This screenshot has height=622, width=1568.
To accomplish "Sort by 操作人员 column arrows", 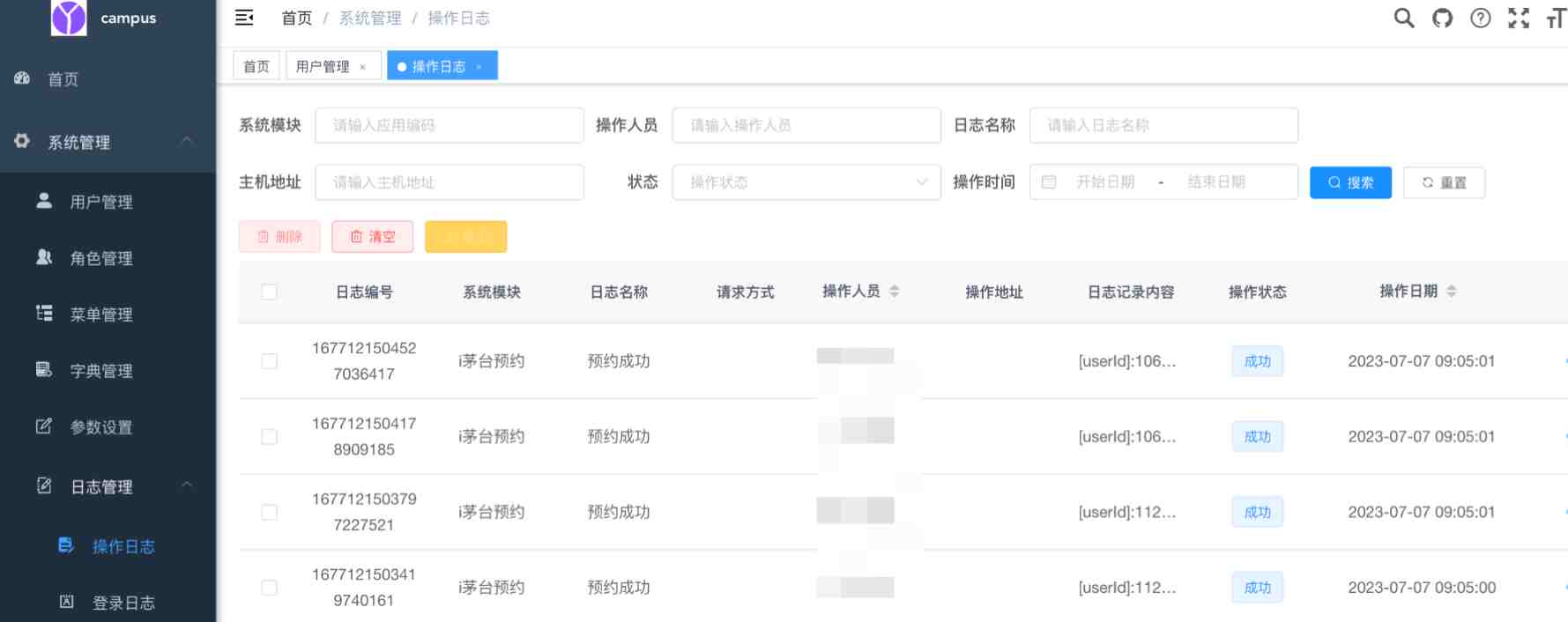I will point(894,292).
